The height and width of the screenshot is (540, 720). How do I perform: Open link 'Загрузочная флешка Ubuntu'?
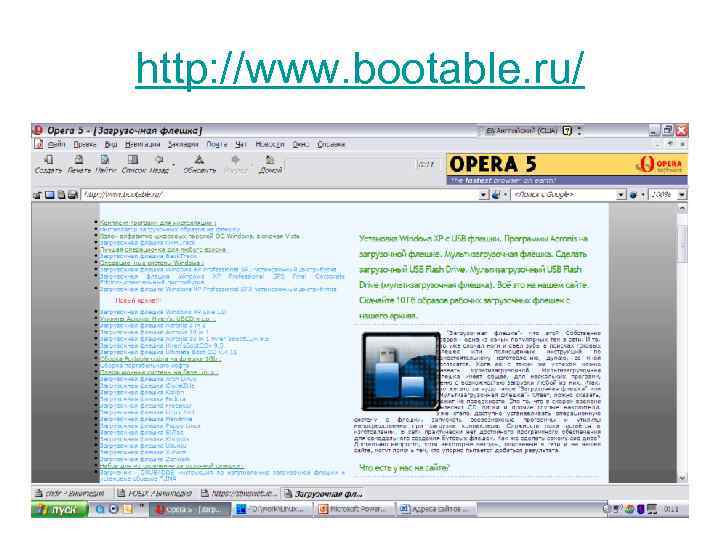pos(143,445)
